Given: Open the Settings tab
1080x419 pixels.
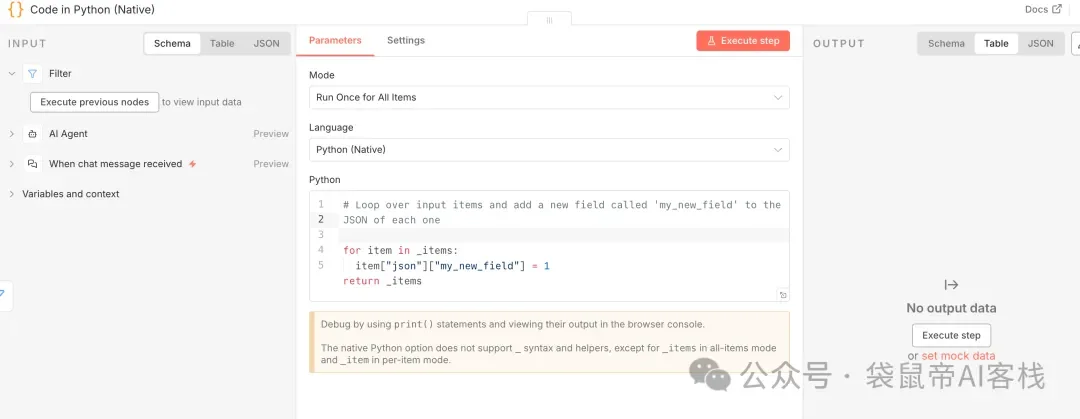Looking at the screenshot, I should click(406, 40).
